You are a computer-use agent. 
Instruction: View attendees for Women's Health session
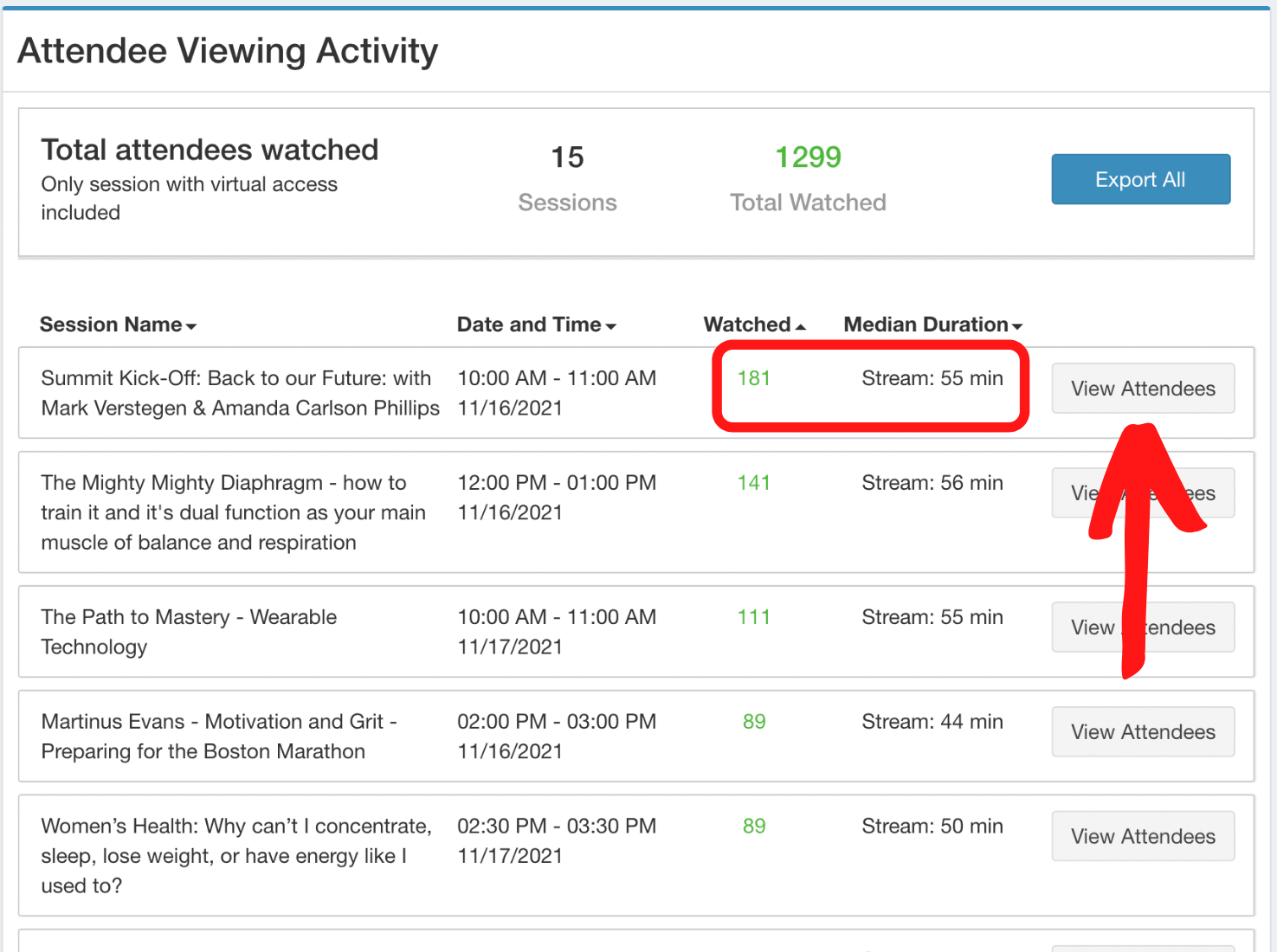click(1142, 837)
